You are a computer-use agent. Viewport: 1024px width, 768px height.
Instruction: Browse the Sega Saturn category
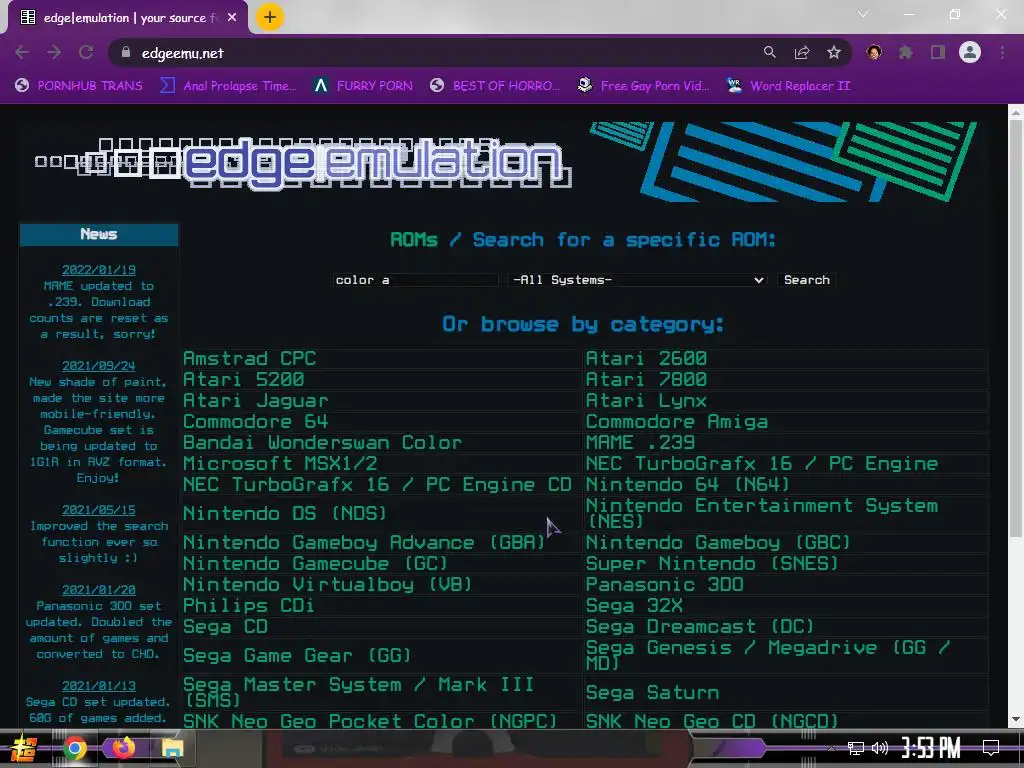(x=652, y=692)
